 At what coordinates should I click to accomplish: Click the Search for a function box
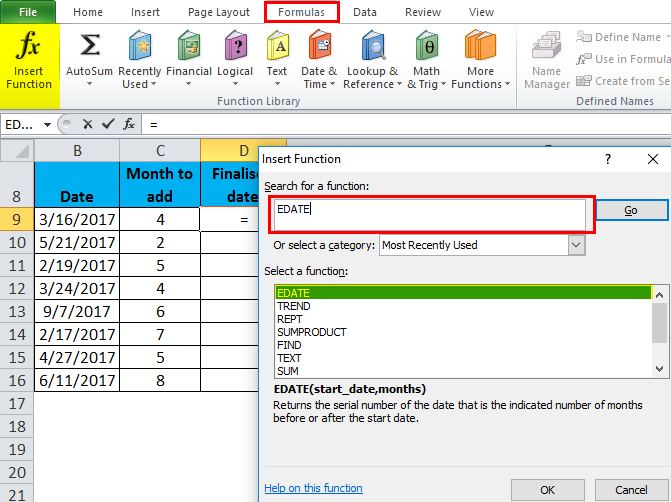430,215
